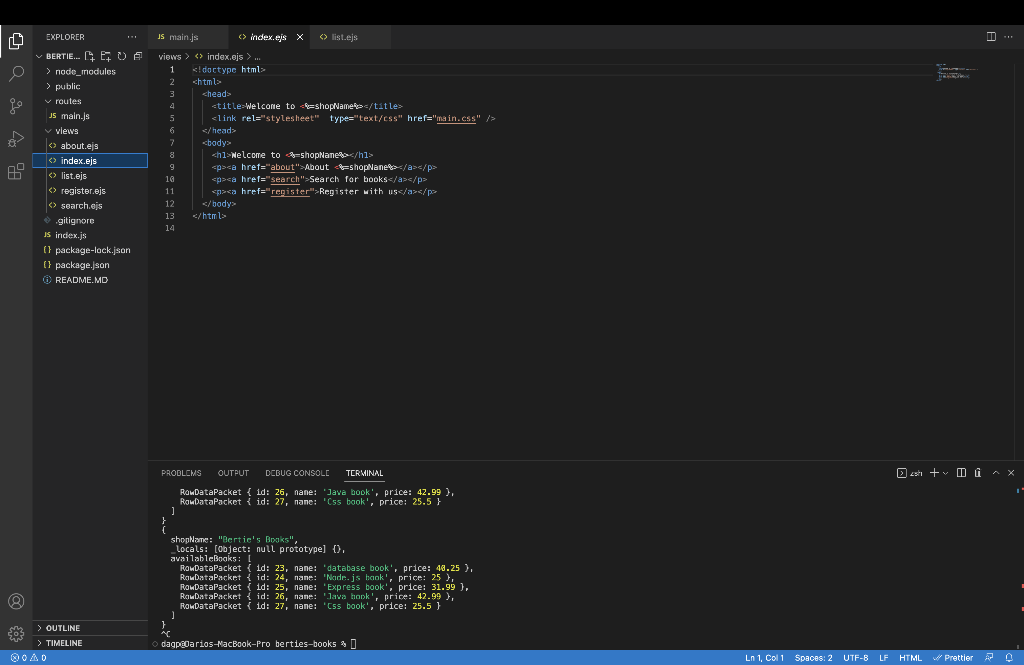This screenshot has width=1024, height=665.
Task: Expand the OUTLINE section
Action: click(x=62, y=628)
